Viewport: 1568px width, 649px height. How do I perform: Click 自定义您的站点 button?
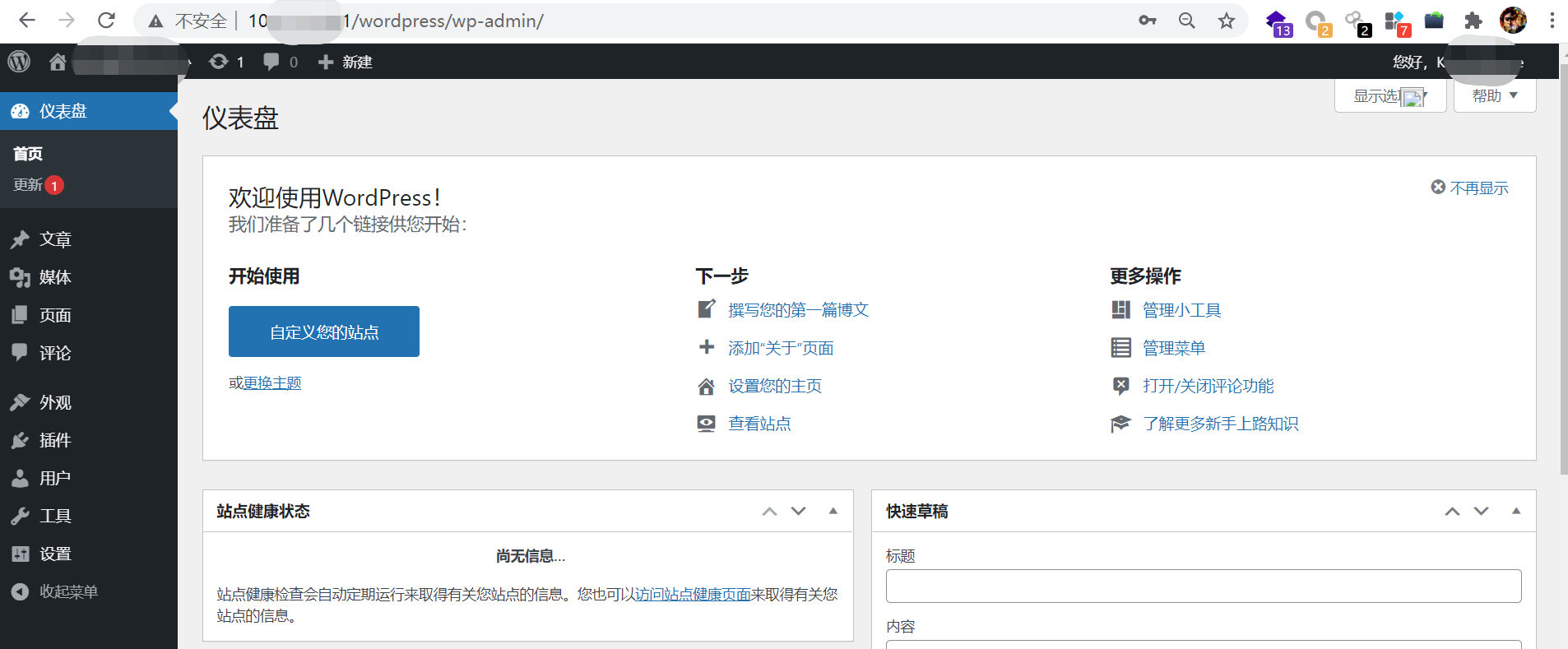pos(324,331)
